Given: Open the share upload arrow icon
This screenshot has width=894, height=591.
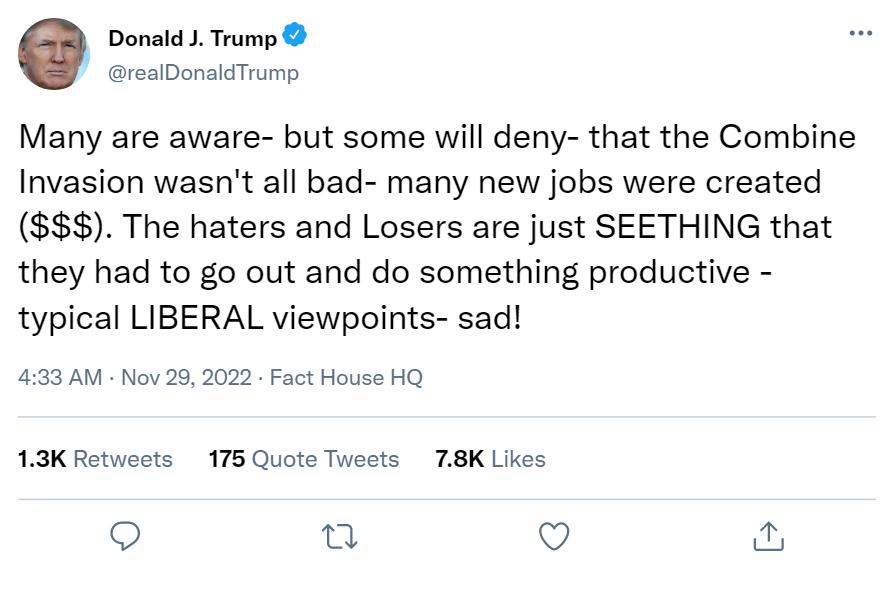Looking at the screenshot, I should [768, 537].
